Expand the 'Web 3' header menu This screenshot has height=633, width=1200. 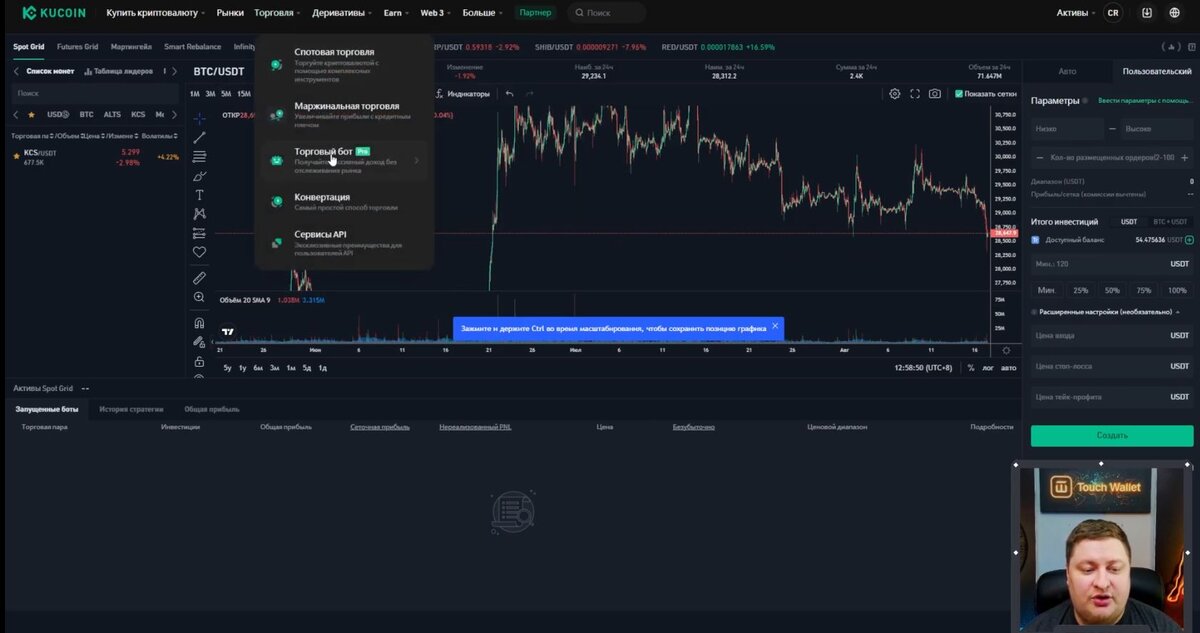point(436,13)
